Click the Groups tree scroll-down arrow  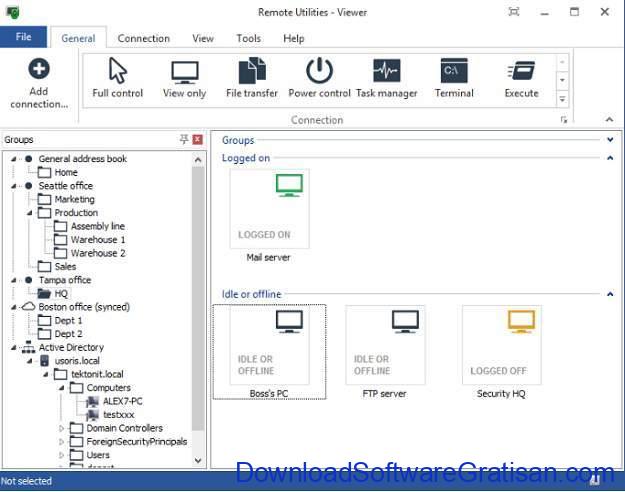tap(198, 460)
